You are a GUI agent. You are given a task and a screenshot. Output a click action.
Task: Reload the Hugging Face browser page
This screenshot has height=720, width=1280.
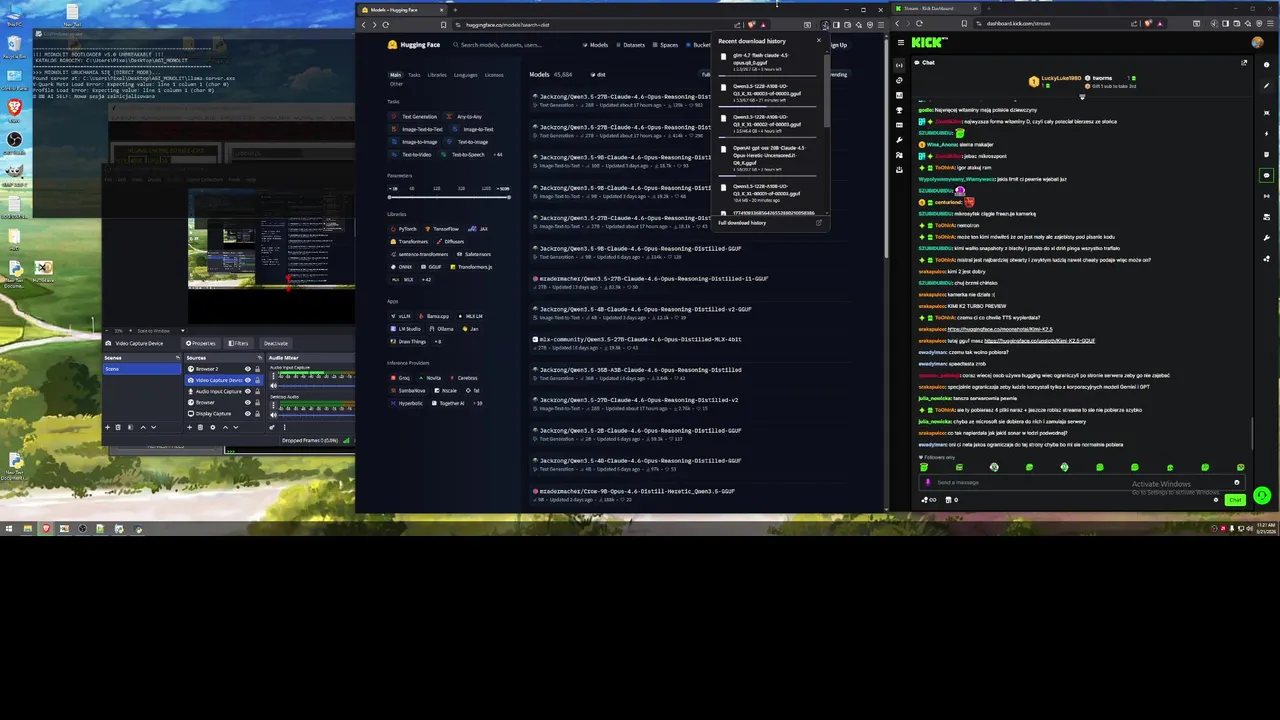click(x=385, y=25)
